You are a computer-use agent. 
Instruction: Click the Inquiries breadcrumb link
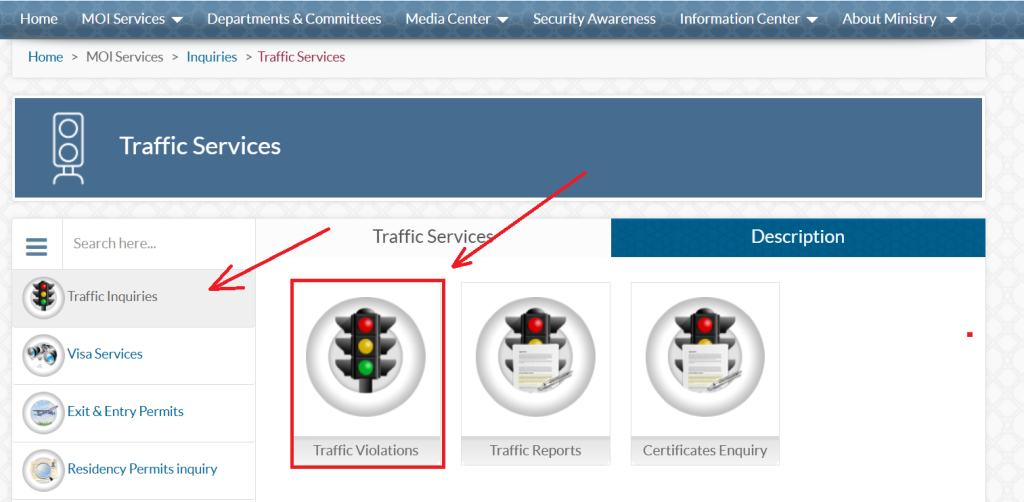(212, 57)
